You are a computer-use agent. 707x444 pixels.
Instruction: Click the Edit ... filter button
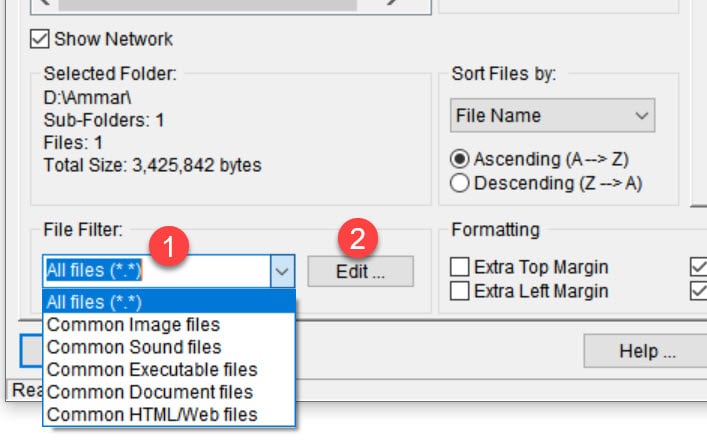(x=360, y=271)
